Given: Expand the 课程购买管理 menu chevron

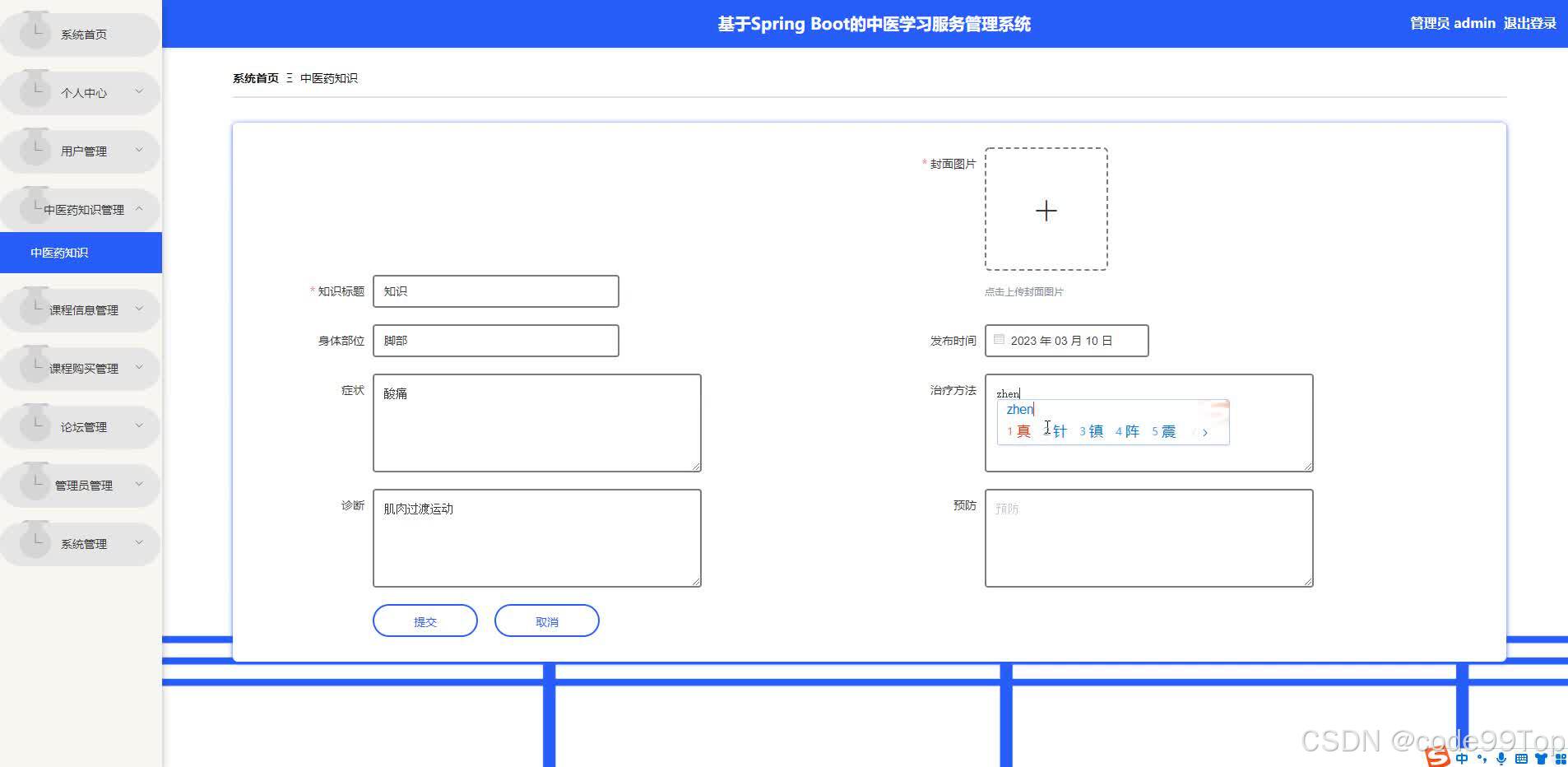Looking at the screenshot, I should coord(139,367).
